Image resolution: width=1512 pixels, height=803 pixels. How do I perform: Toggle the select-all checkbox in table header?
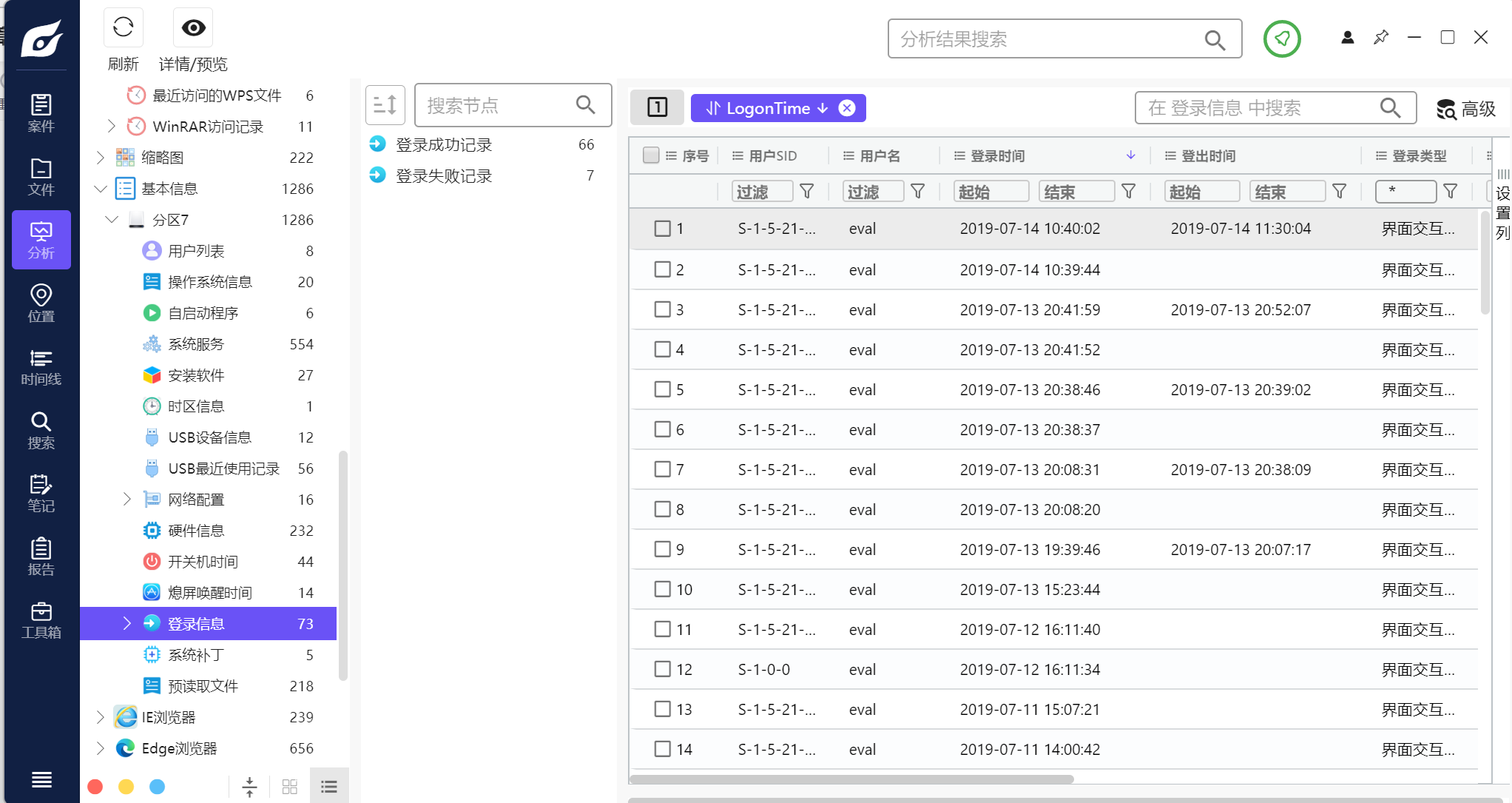coord(651,155)
